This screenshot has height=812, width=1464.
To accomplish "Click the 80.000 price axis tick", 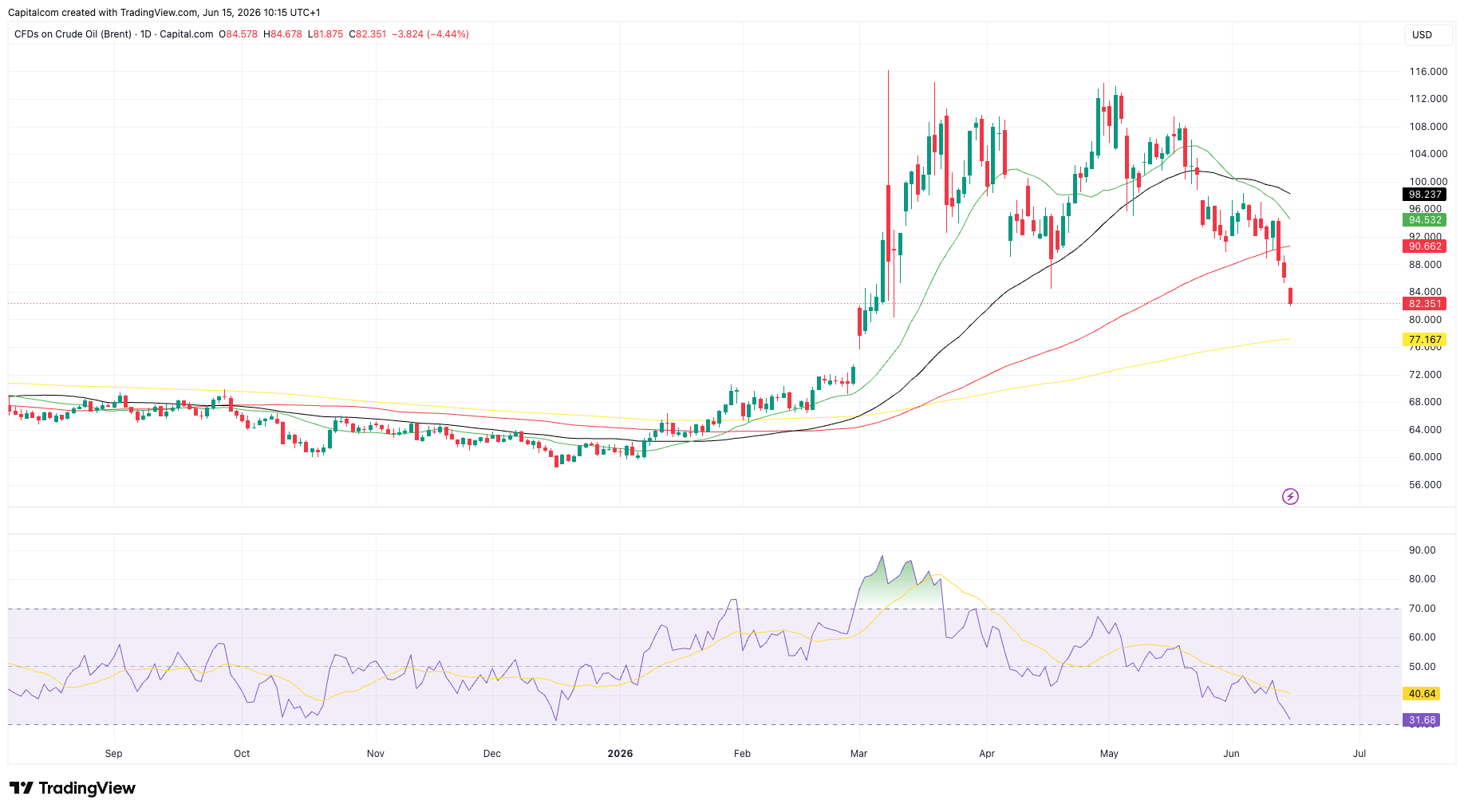I will pyautogui.click(x=1425, y=320).
